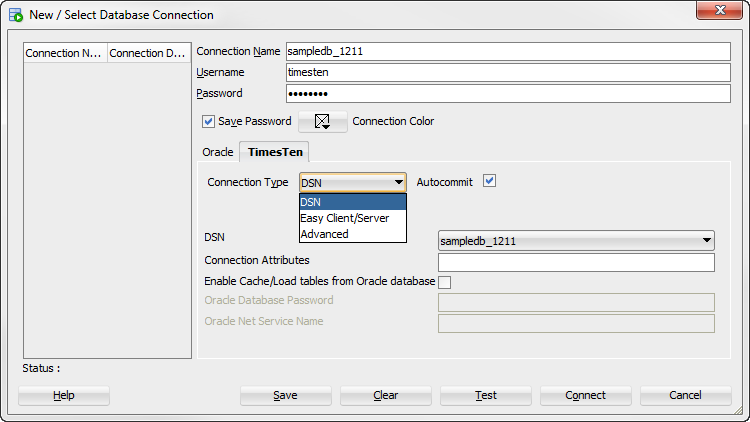The width and height of the screenshot is (750, 422).
Task: Click the Password field
Action: (x=508, y=94)
